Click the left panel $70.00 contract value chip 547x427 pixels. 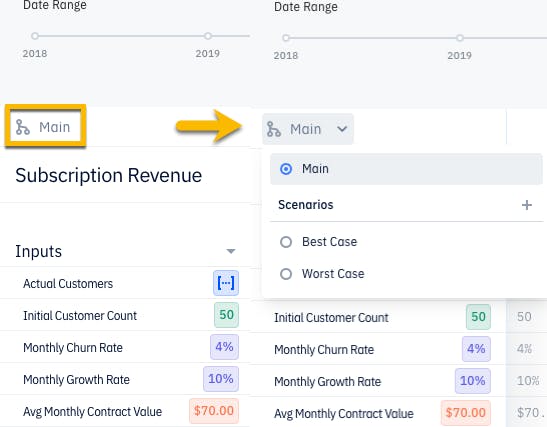[x=214, y=411]
